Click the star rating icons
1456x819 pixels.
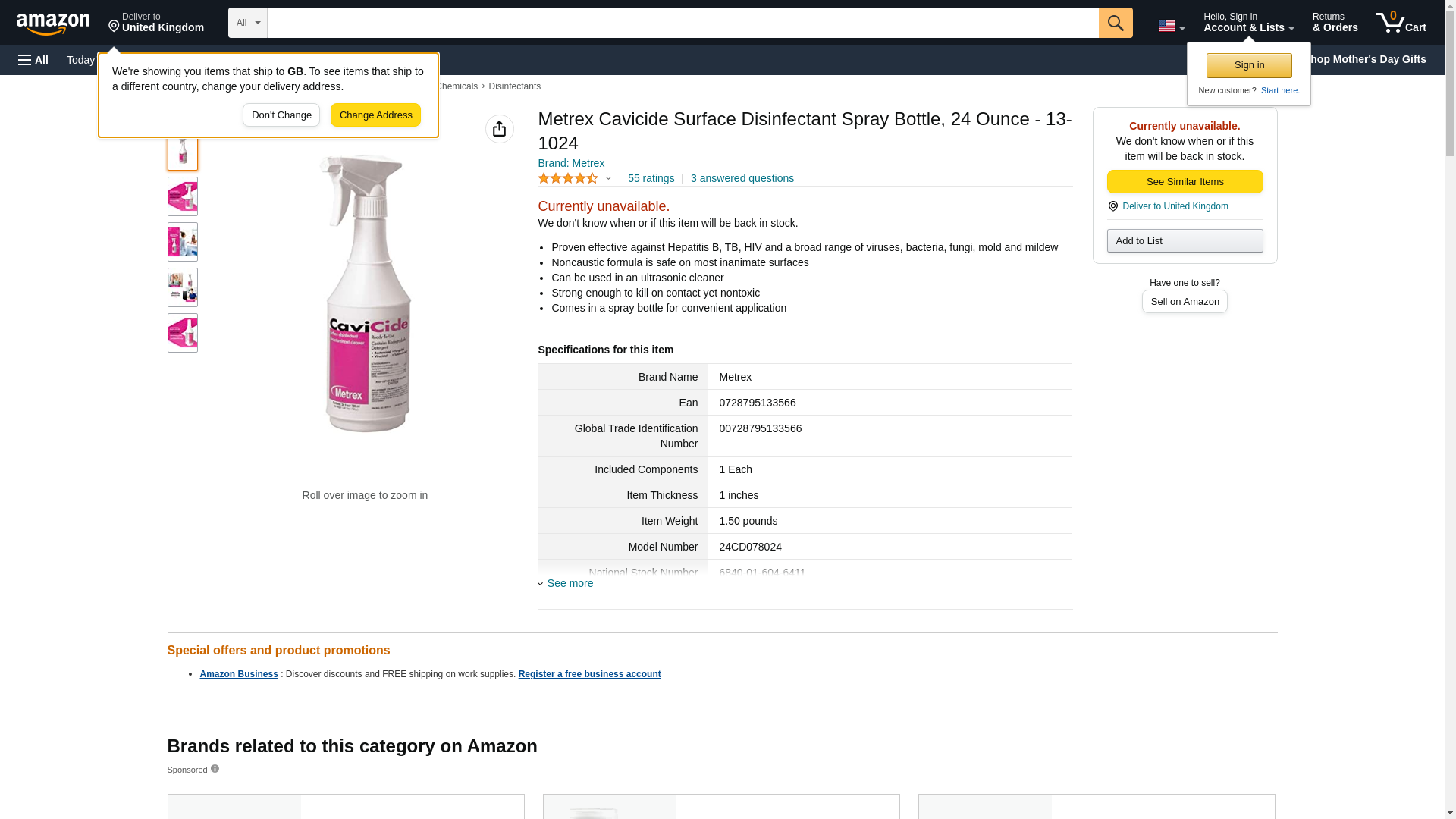(568, 179)
